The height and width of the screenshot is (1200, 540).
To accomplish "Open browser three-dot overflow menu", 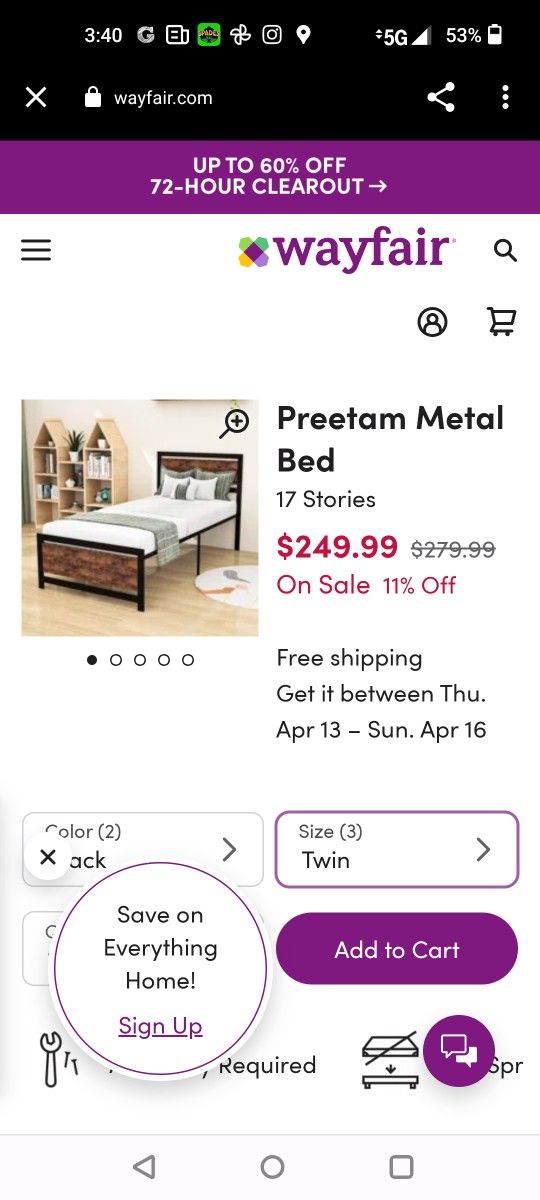I will [x=505, y=97].
